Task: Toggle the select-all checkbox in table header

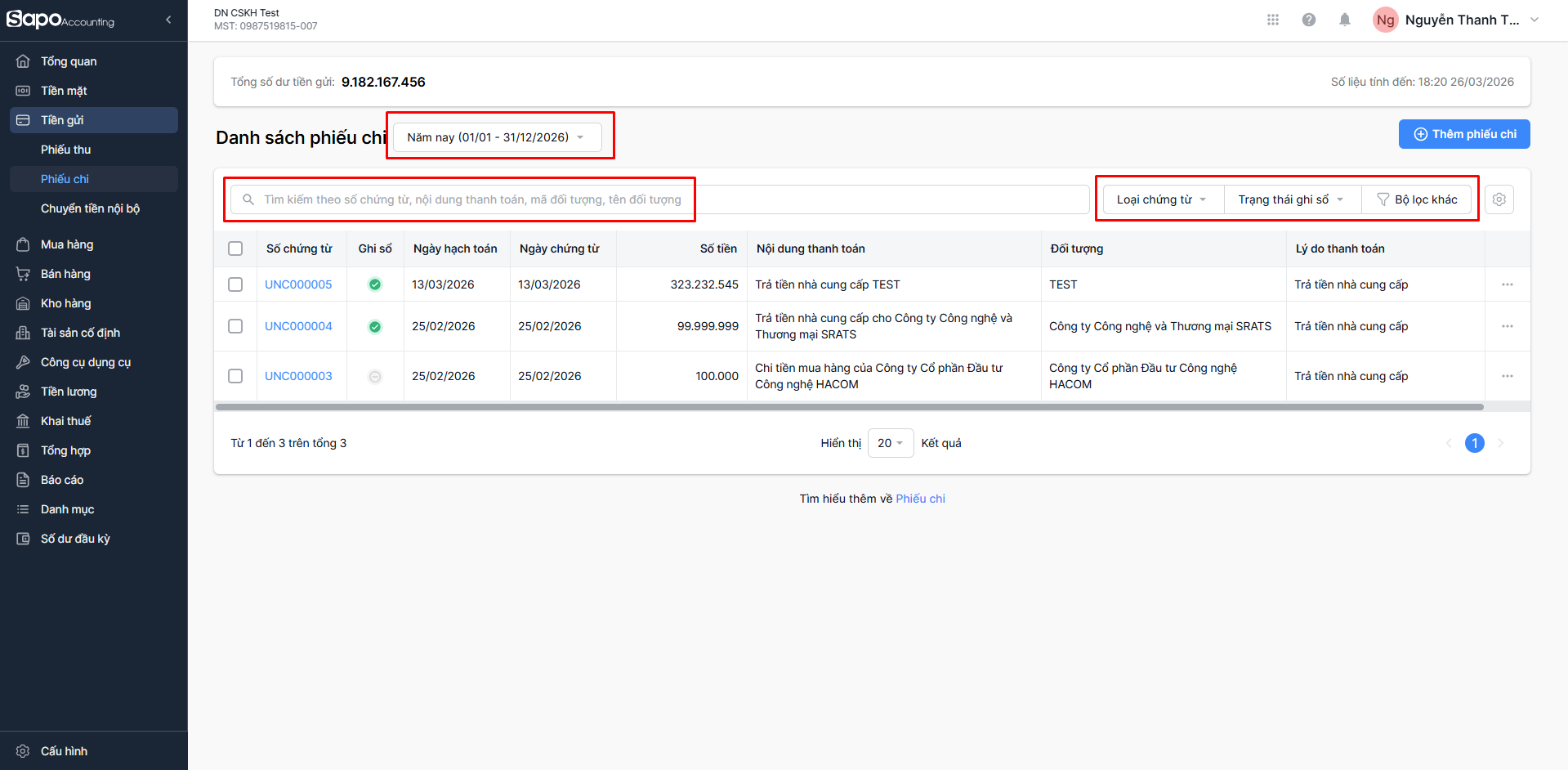Action: pyautogui.click(x=235, y=248)
